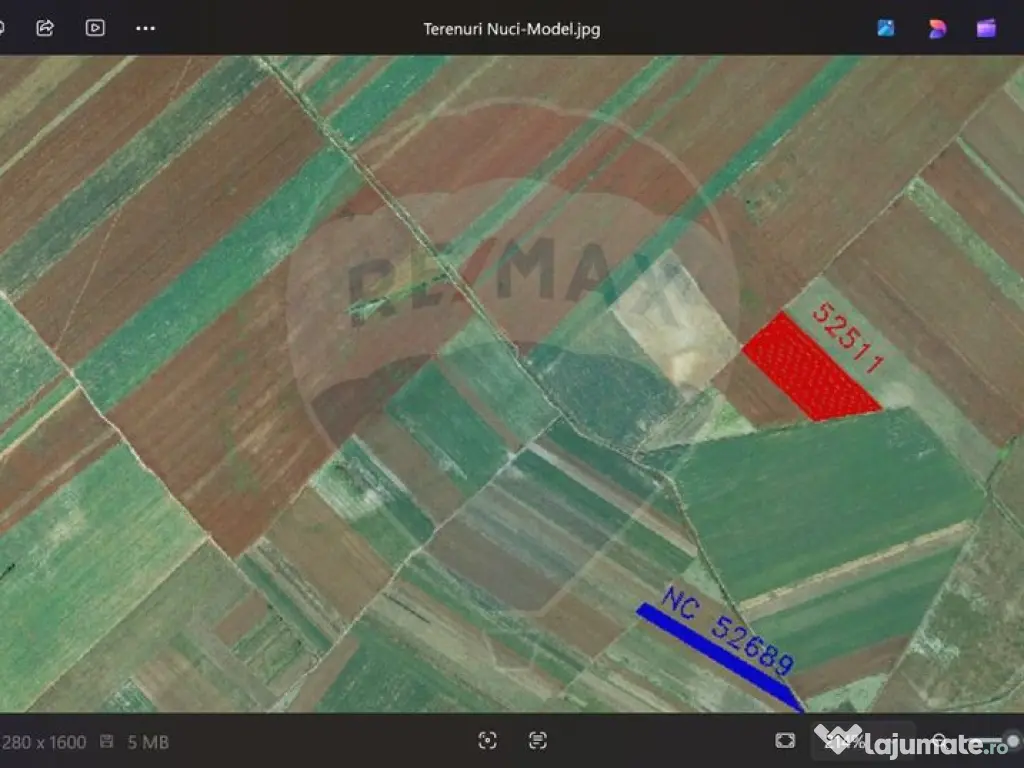Start slideshow with the play icon

point(95,28)
